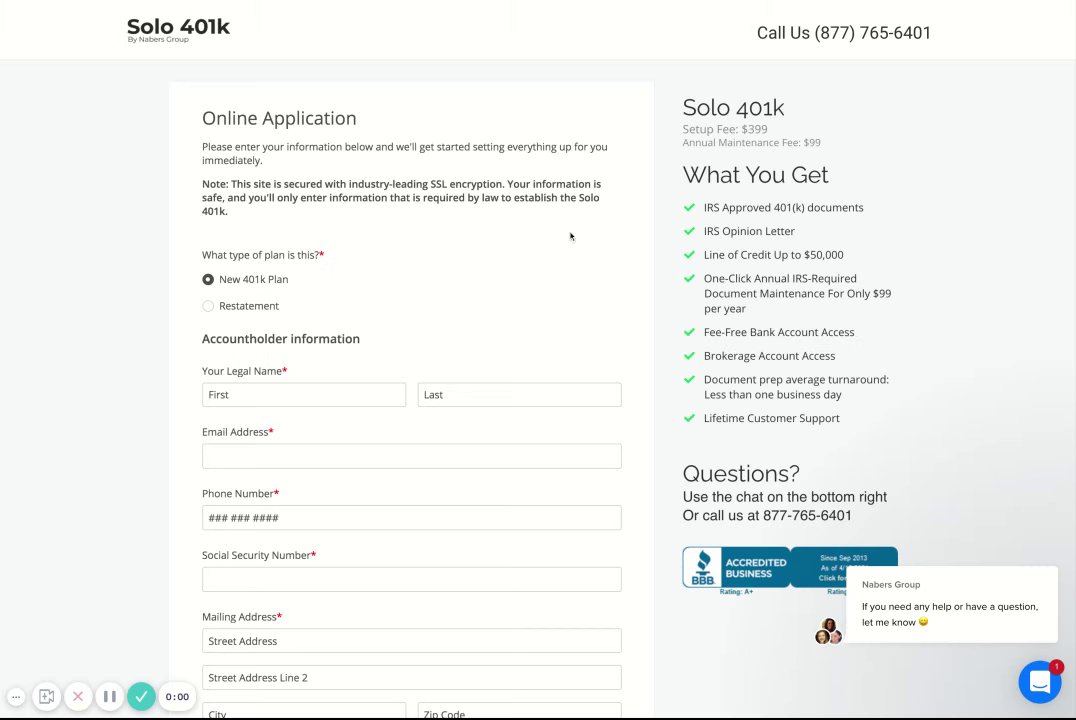The width and height of the screenshot is (1076, 720).
Task: Select the Restatement radio button
Action: tap(208, 306)
